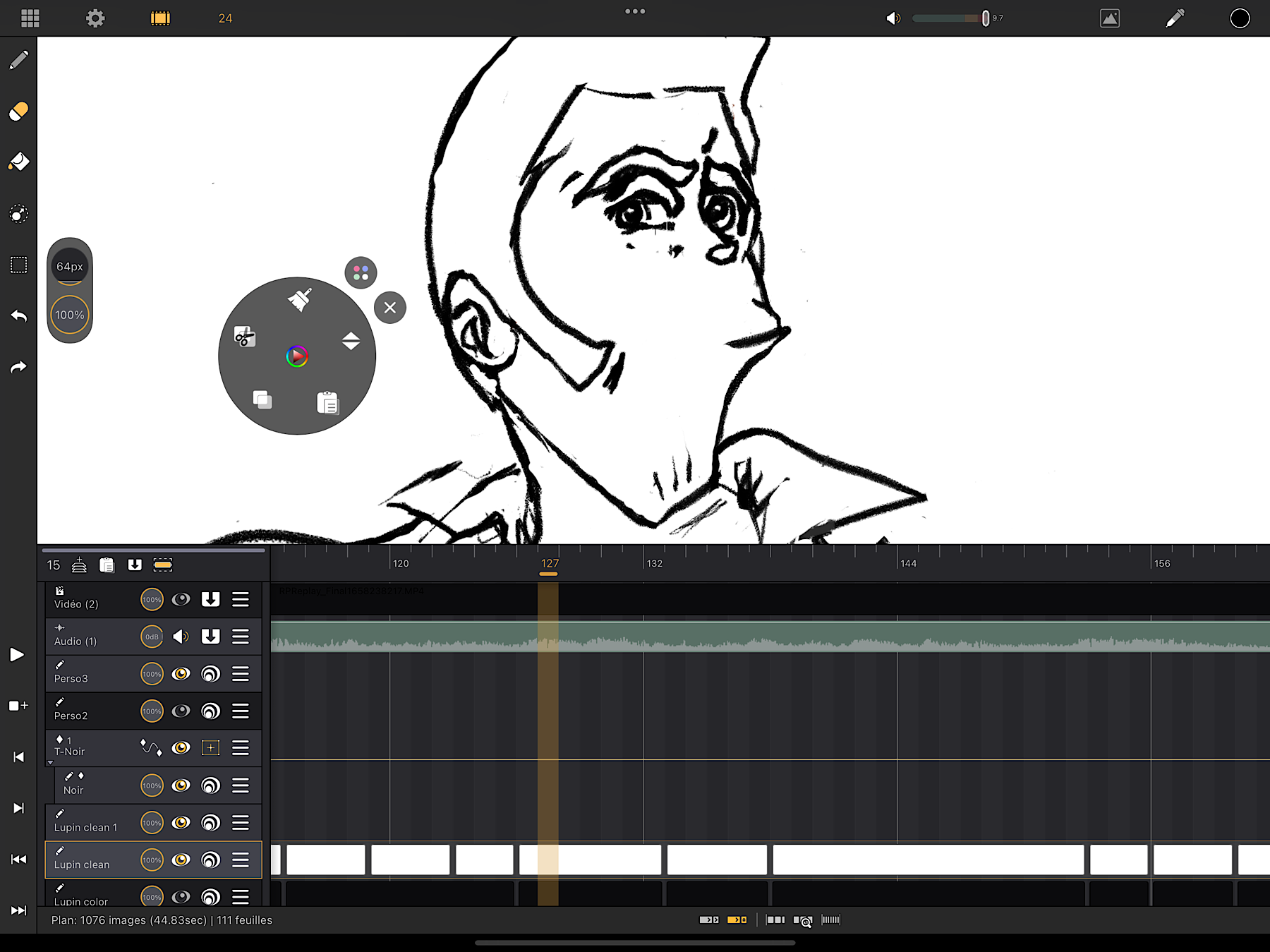Screen dimensions: 1270x952
Task: Open the Vidéo (2) layer menu
Action: click(x=241, y=599)
